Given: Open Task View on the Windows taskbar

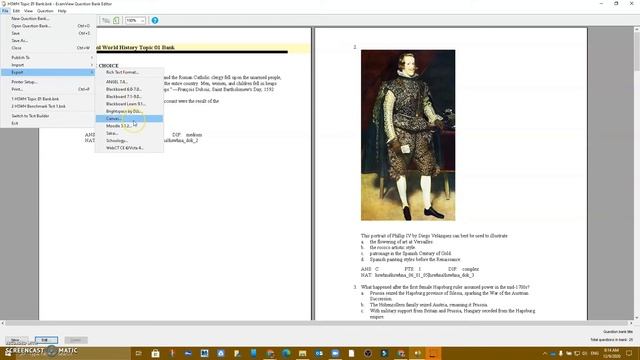Looking at the screenshot, I should coord(139,353).
